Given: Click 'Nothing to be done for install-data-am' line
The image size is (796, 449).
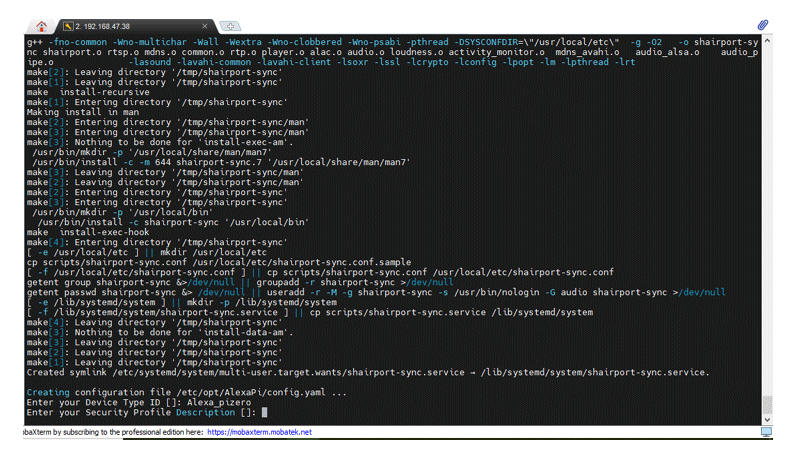Looking at the screenshot, I should 160,332.
